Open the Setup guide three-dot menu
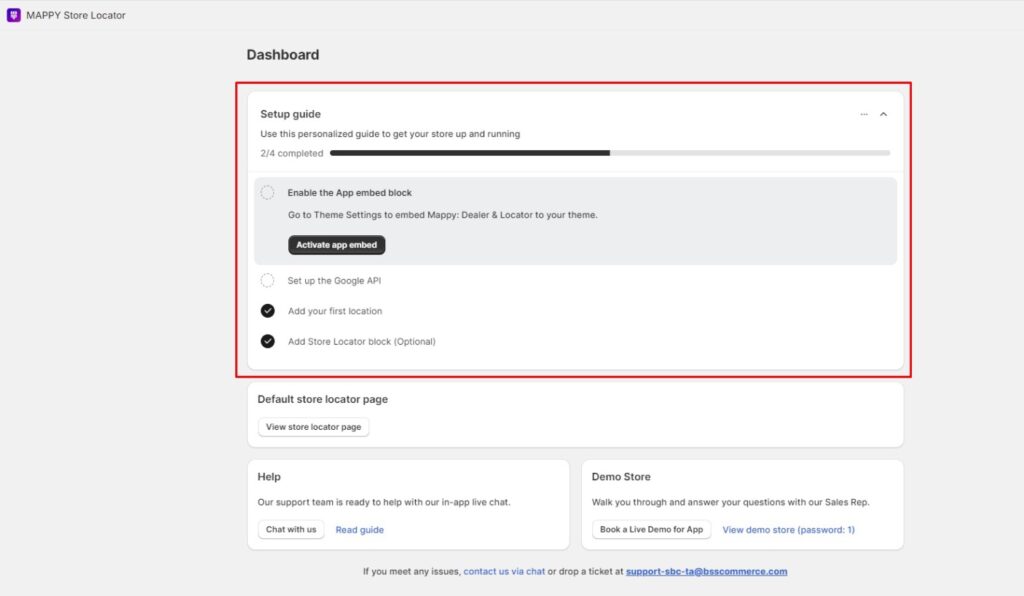 click(864, 114)
